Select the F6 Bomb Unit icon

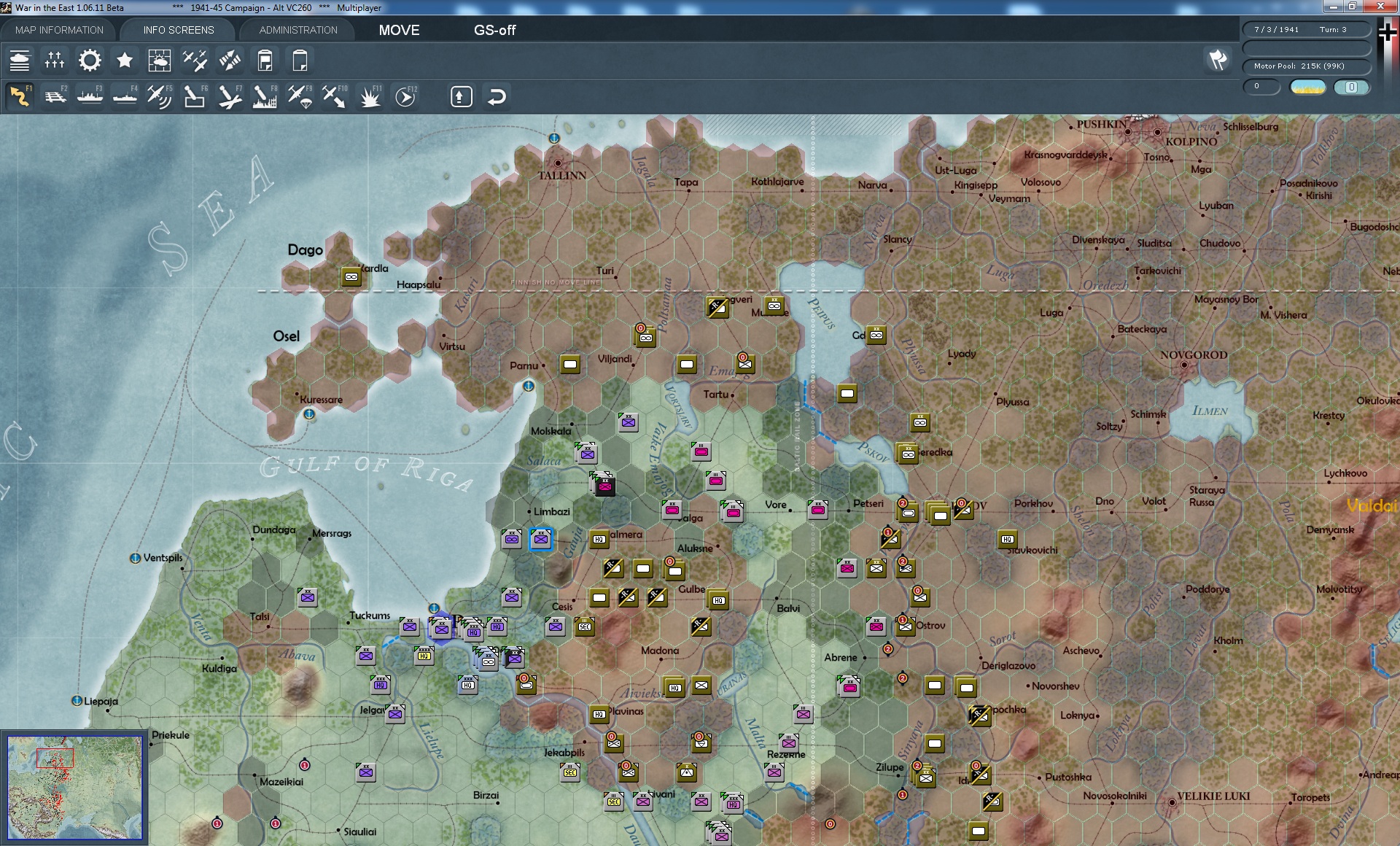tap(195, 96)
